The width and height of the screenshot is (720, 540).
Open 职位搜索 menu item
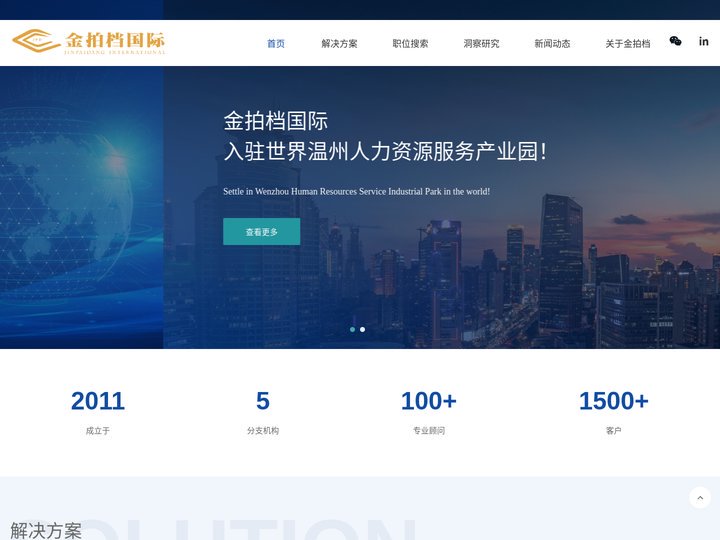410,44
